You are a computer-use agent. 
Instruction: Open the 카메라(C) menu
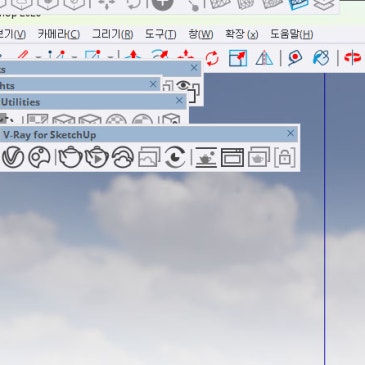click(x=59, y=34)
